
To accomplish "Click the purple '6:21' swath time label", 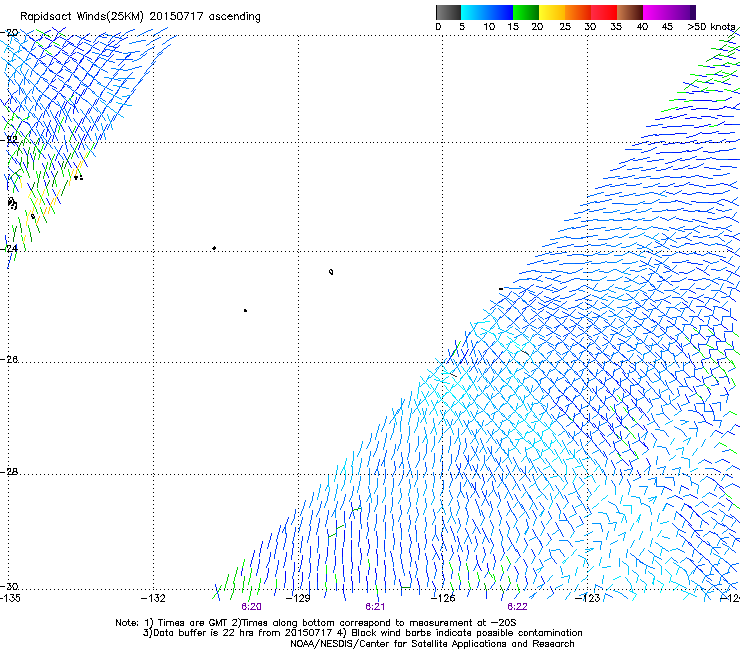I will pyautogui.click(x=375, y=607).
